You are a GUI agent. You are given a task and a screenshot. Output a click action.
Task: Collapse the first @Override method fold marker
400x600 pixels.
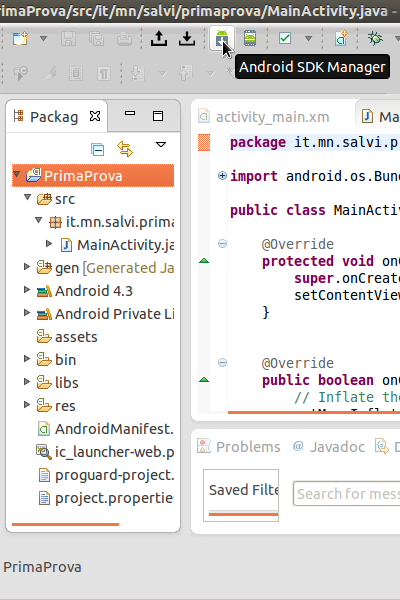(222, 243)
